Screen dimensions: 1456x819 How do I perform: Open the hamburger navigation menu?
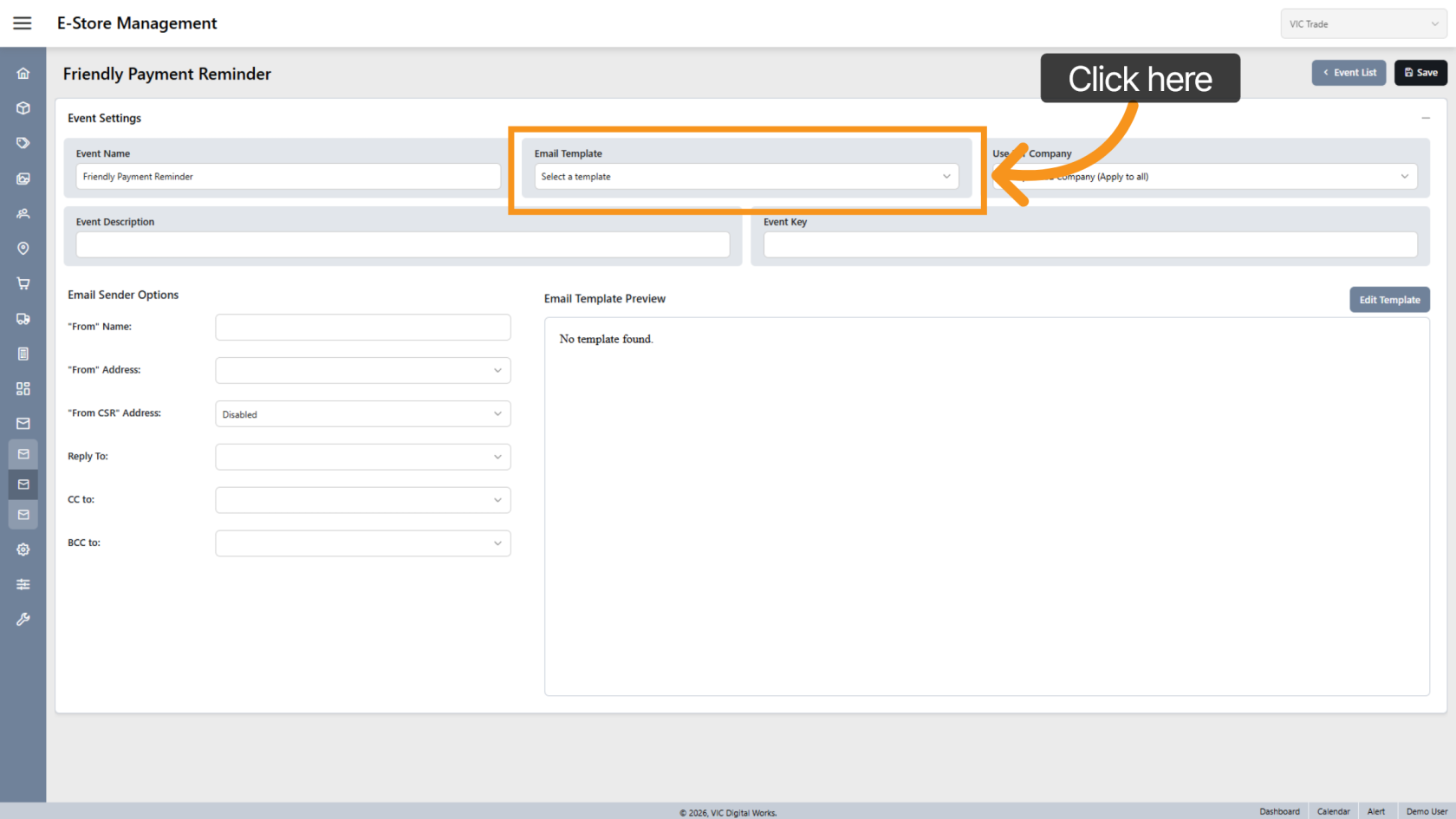(23, 23)
